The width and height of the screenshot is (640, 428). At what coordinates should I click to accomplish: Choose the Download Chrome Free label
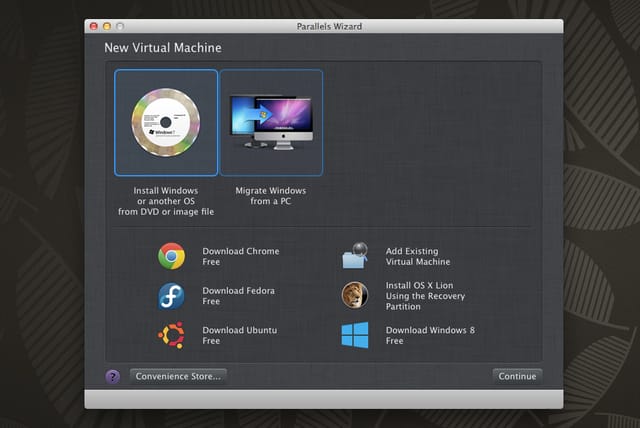[241, 256]
